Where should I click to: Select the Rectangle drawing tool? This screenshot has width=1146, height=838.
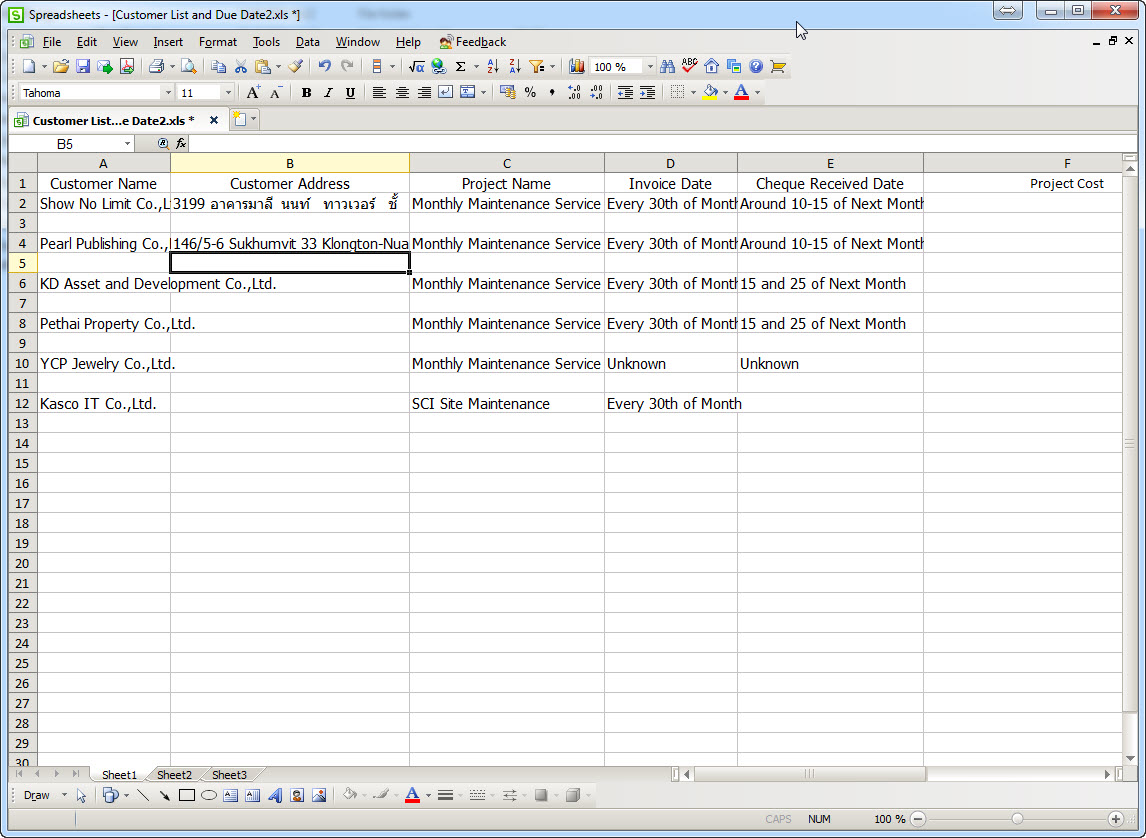pyautogui.click(x=186, y=795)
